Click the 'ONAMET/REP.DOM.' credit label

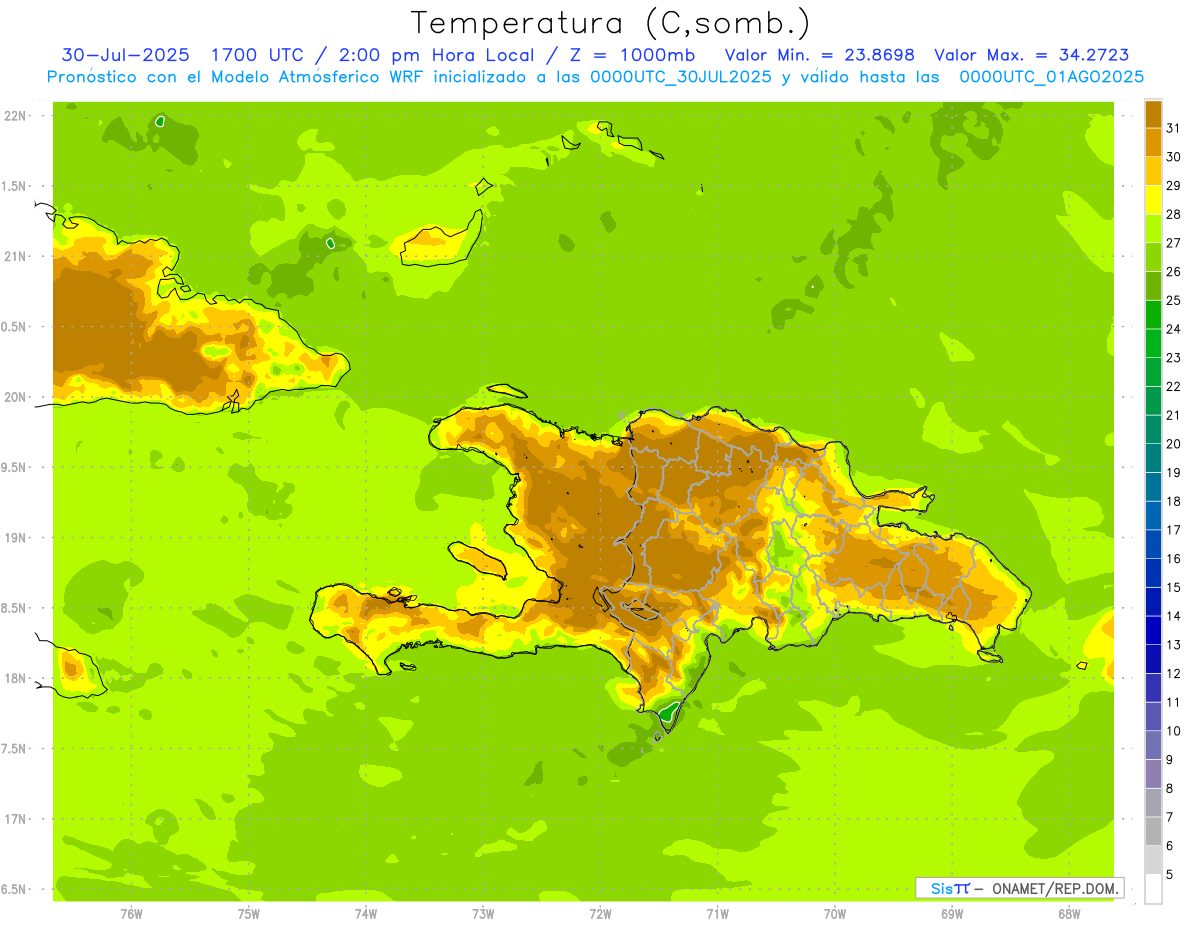click(1054, 888)
